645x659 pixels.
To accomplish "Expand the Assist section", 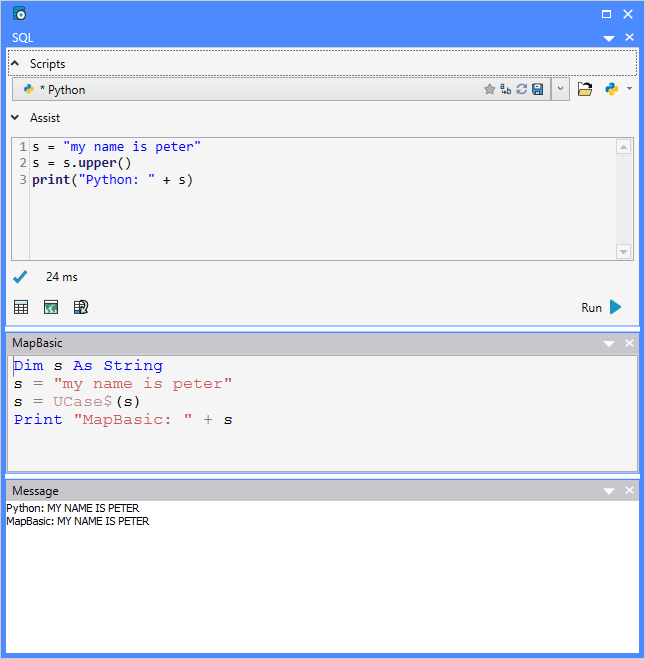I will coord(15,118).
